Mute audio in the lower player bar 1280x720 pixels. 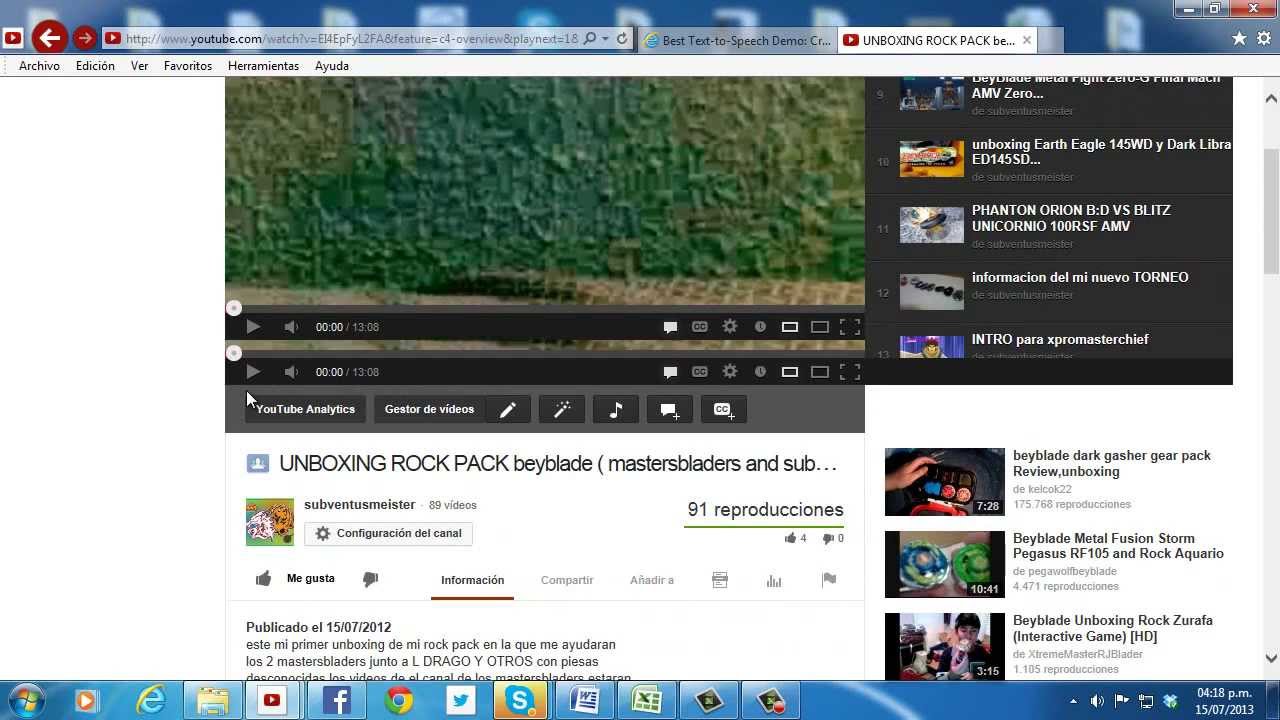(x=291, y=372)
